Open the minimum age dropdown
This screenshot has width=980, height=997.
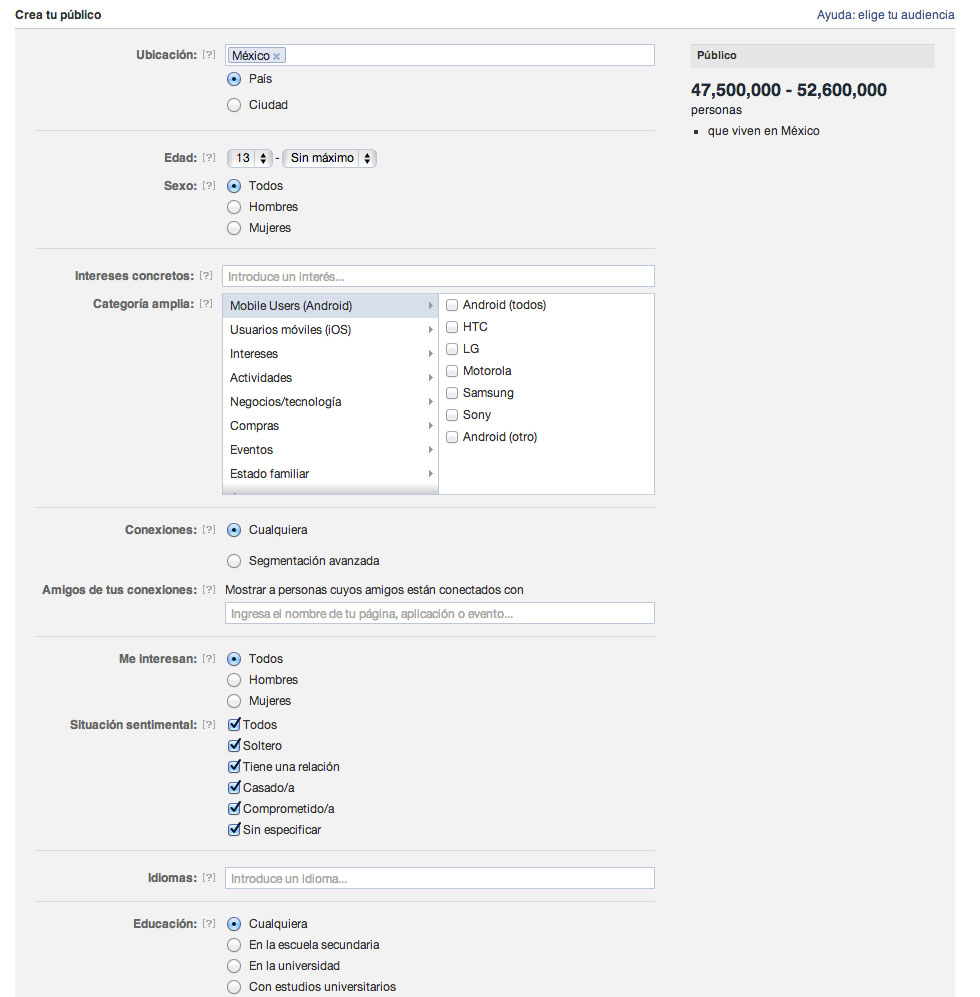250,158
